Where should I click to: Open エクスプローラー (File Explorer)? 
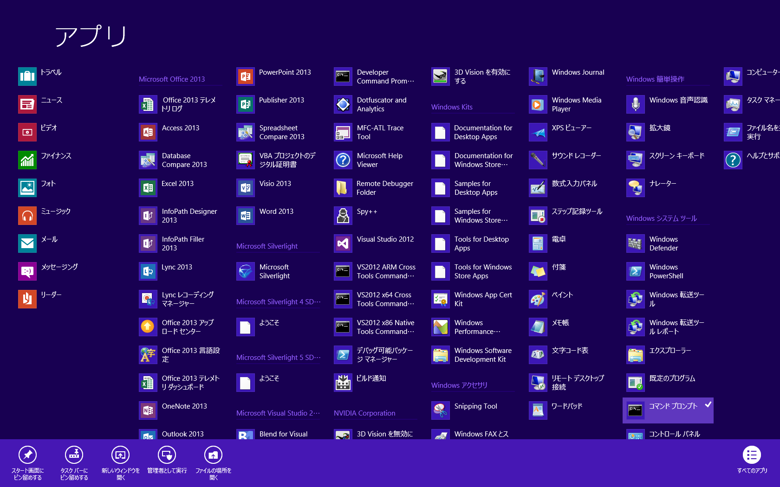(659, 355)
